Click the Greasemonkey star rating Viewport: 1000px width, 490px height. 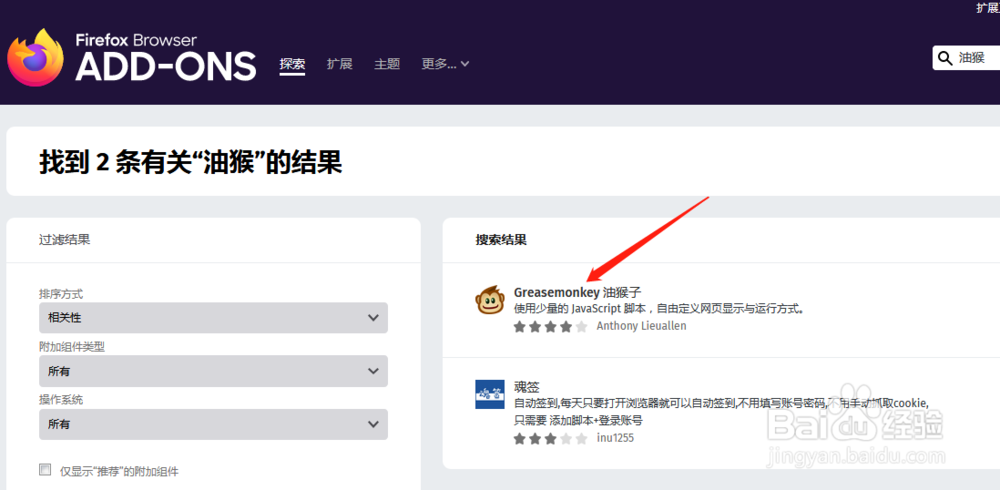(x=550, y=326)
